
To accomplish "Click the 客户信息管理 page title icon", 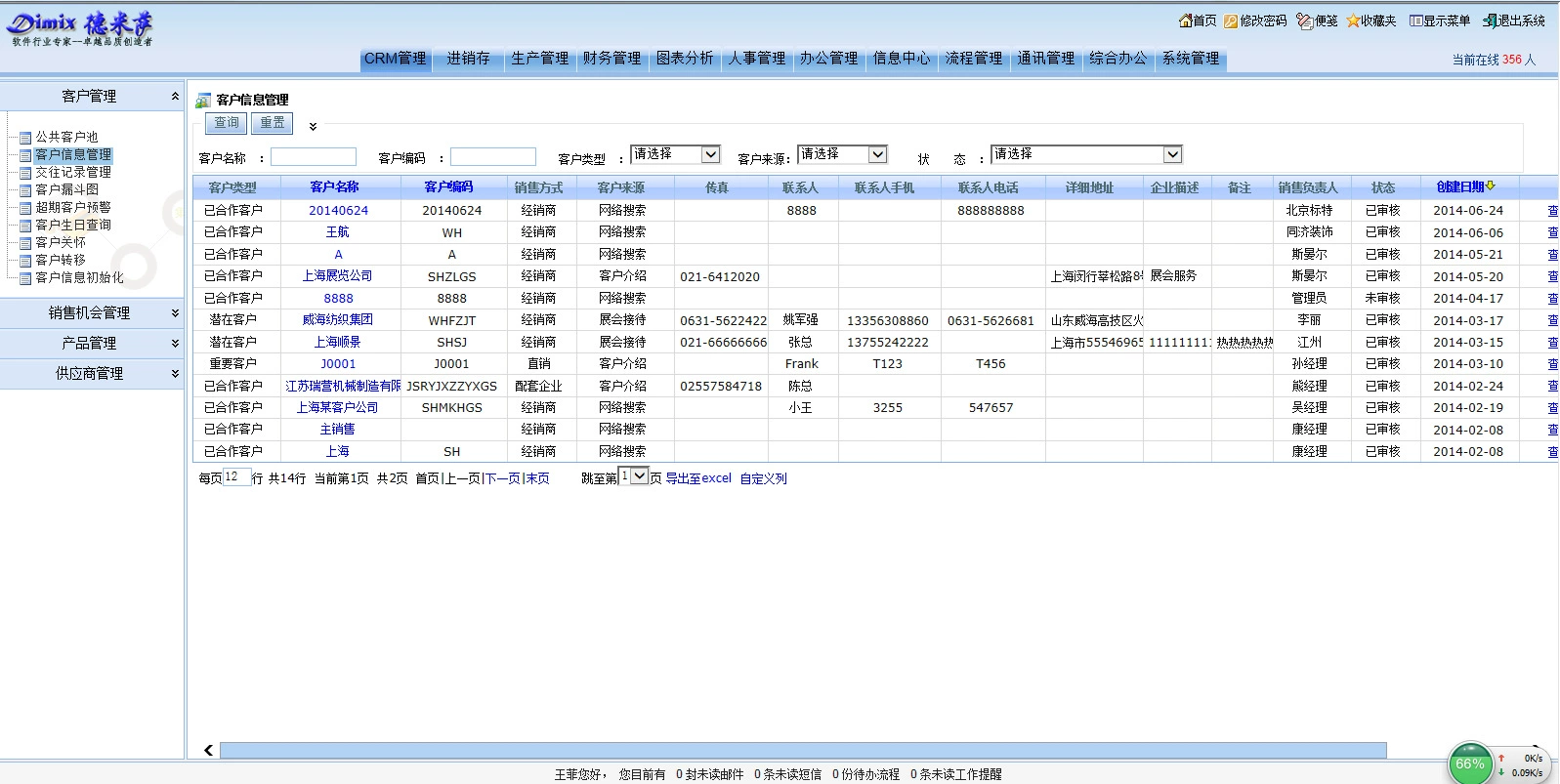I will pyautogui.click(x=203, y=100).
